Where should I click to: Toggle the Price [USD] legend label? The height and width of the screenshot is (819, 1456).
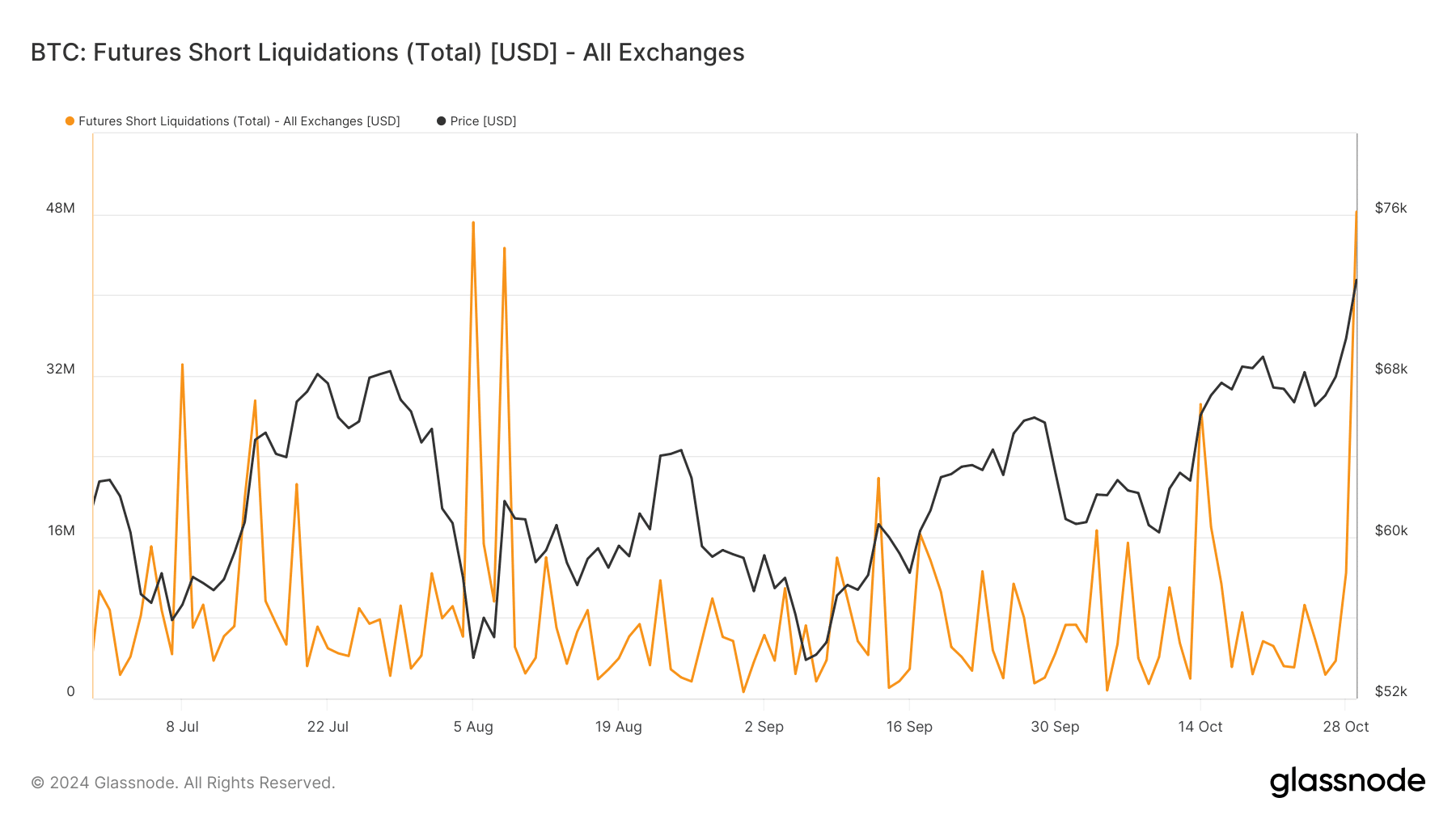pos(483,121)
